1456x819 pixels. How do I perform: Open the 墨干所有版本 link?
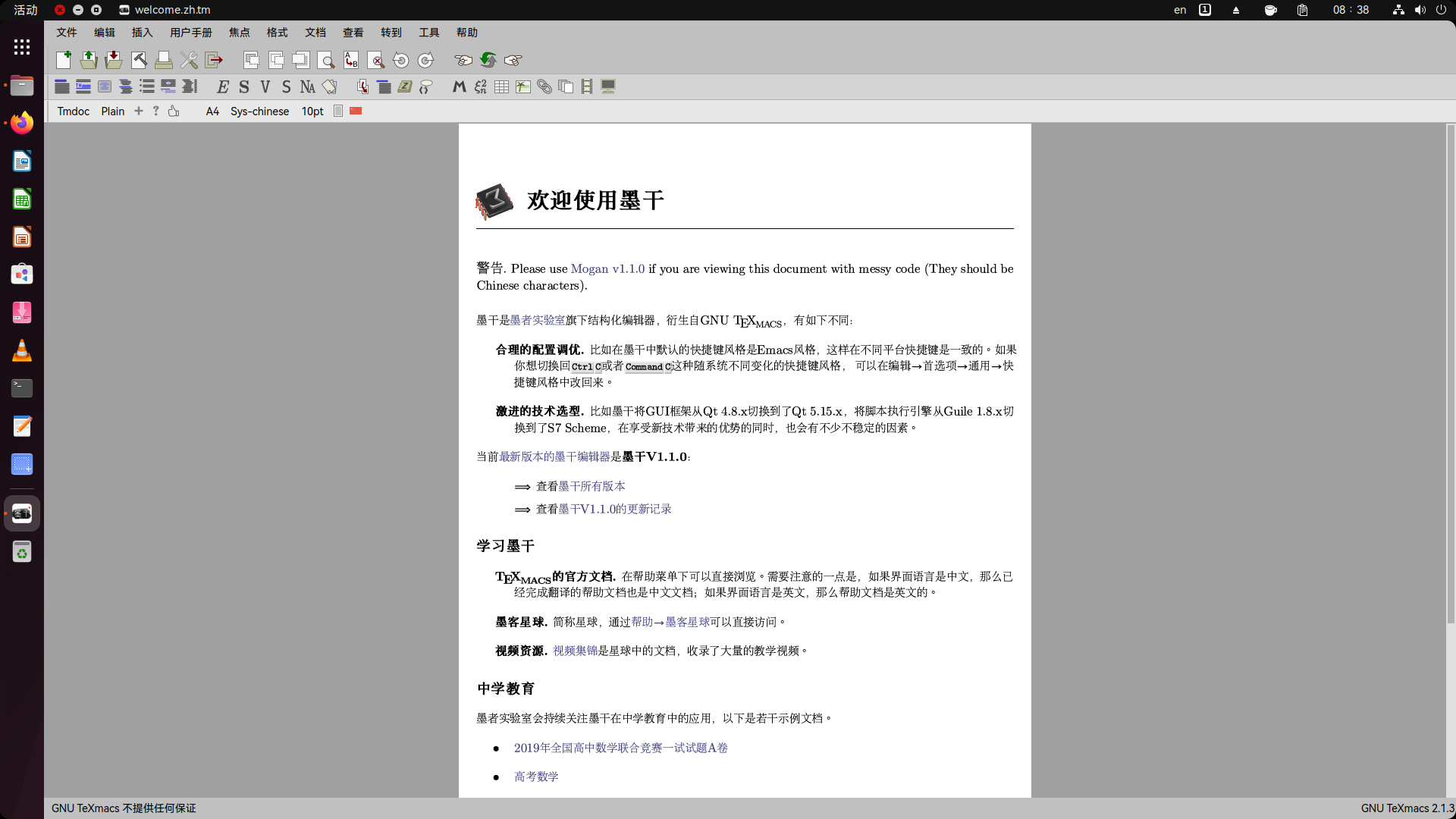[x=592, y=486]
